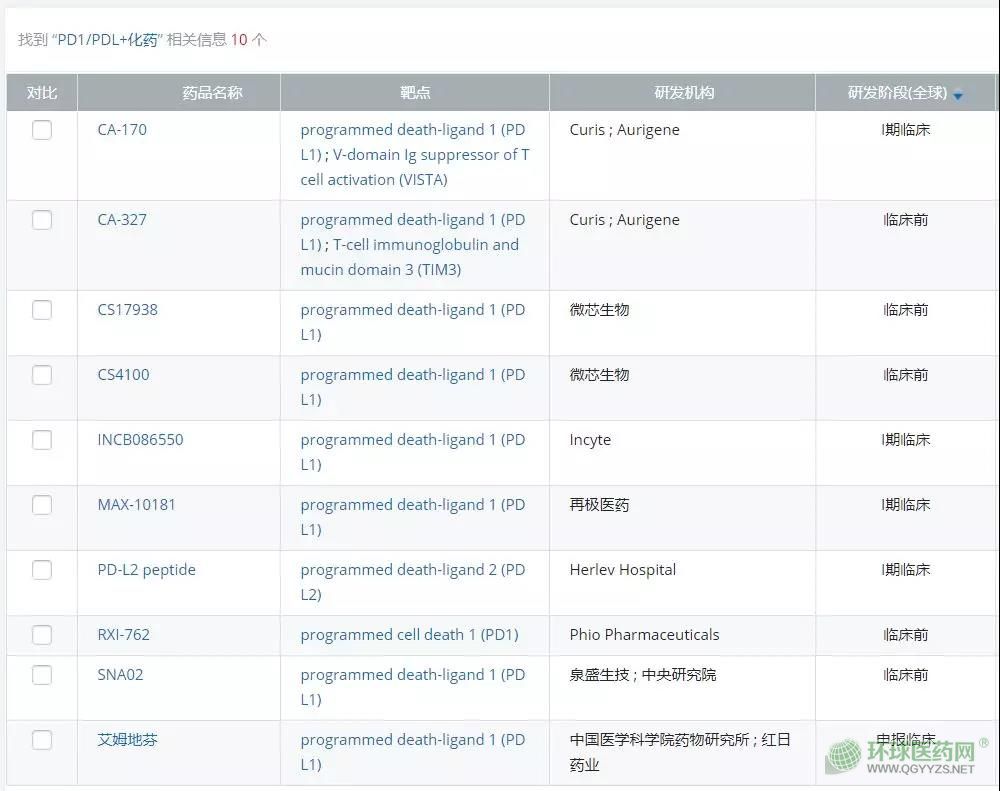
Task: Follow the 艾姆地芬 drug name link
Action: tap(127, 740)
